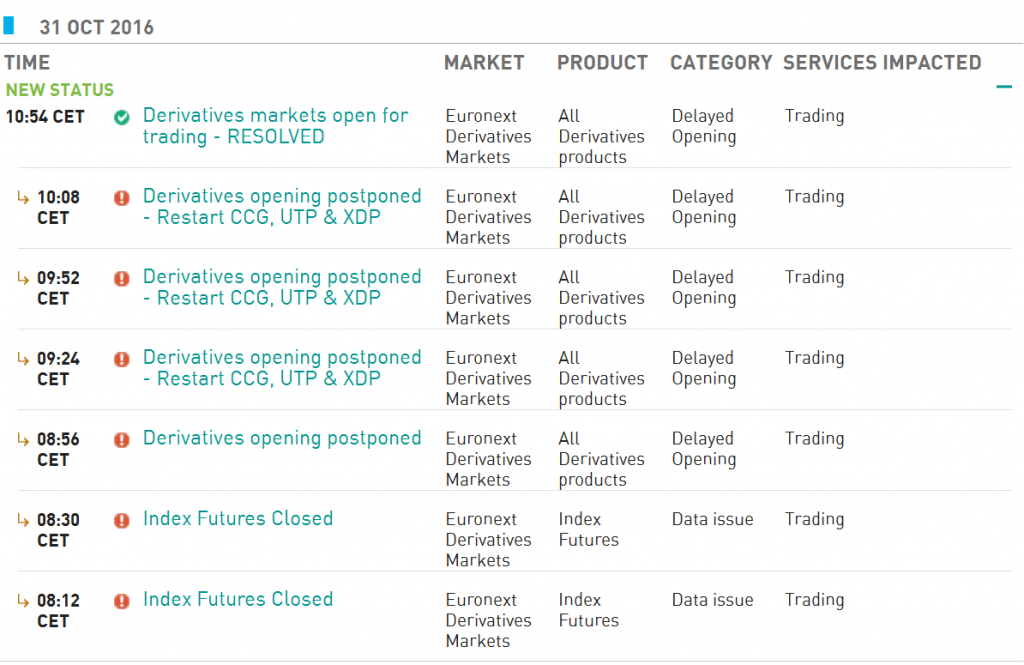The height and width of the screenshot is (665, 1024).
Task: Click the MARKET column header
Action: [x=484, y=62]
